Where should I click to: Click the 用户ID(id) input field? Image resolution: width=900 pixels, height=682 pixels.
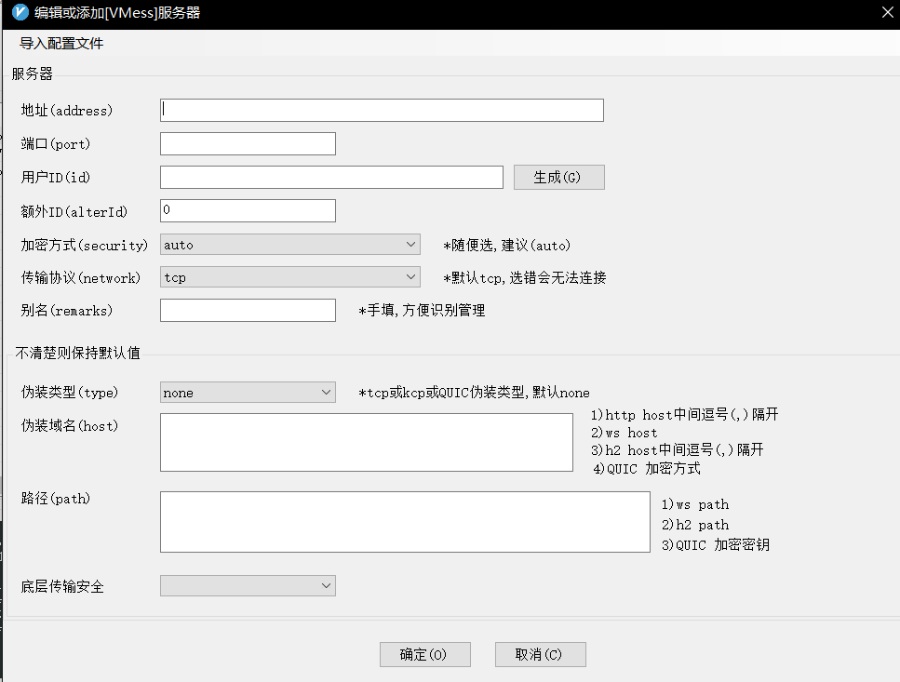point(330,176)
